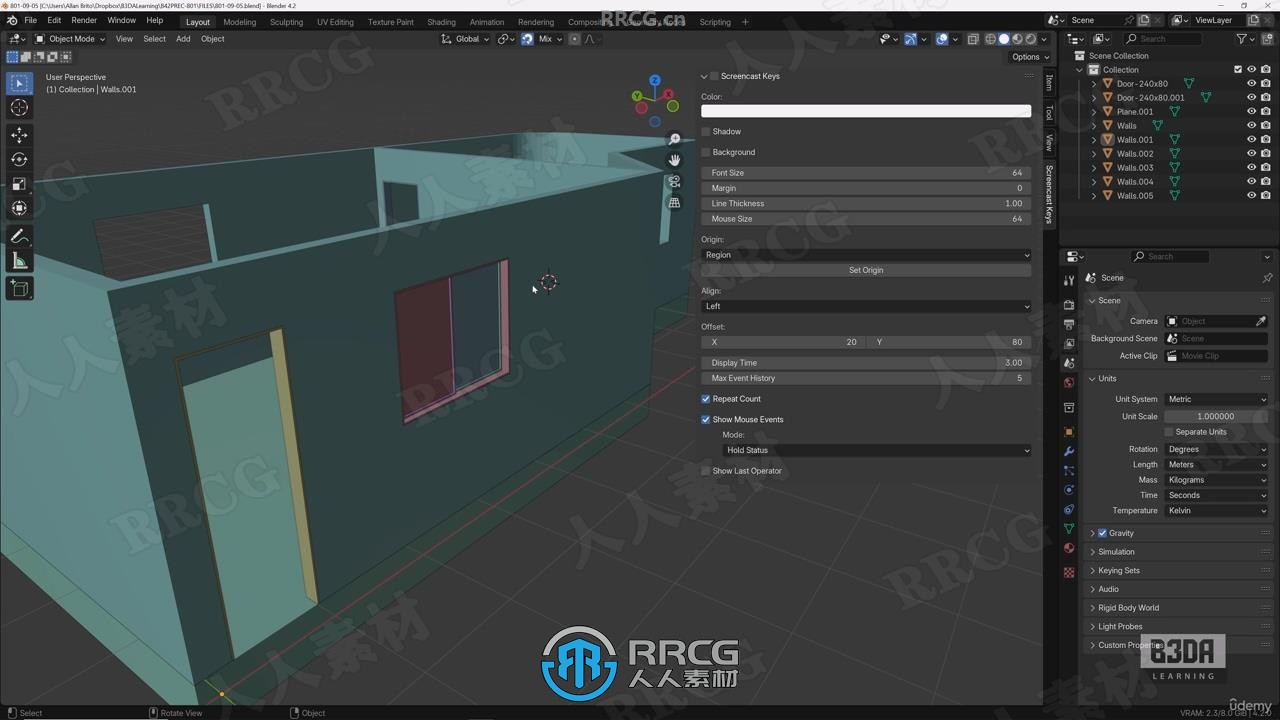Open Length Meters dropdown
Image resolution: width=1280 pixels, height=720 pixels.
tap(1216, 465)
